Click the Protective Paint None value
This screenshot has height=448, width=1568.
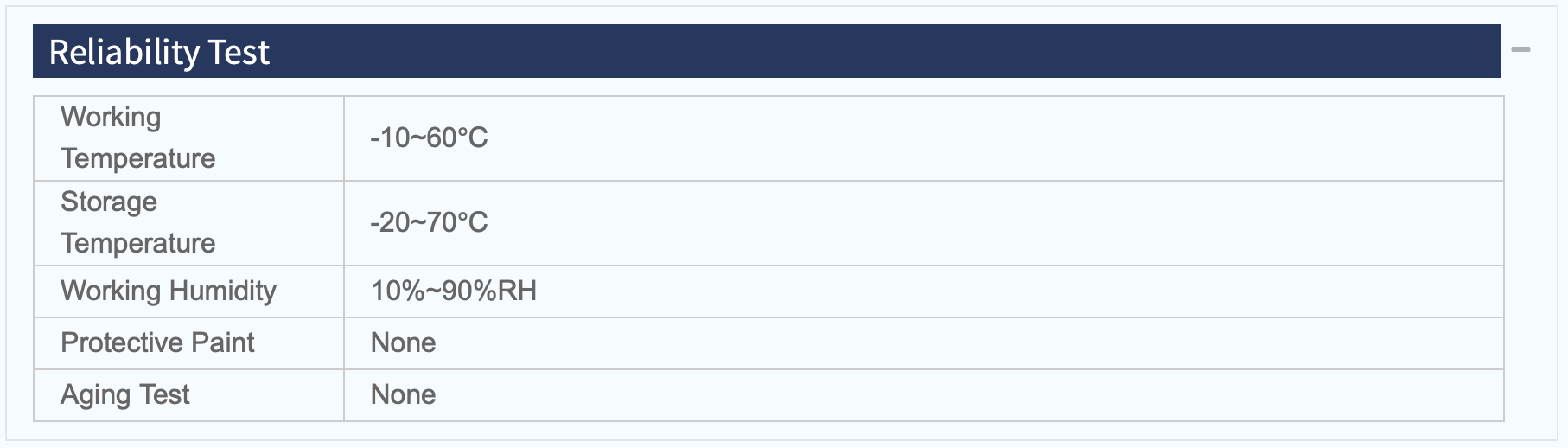[x=403, y=342]
